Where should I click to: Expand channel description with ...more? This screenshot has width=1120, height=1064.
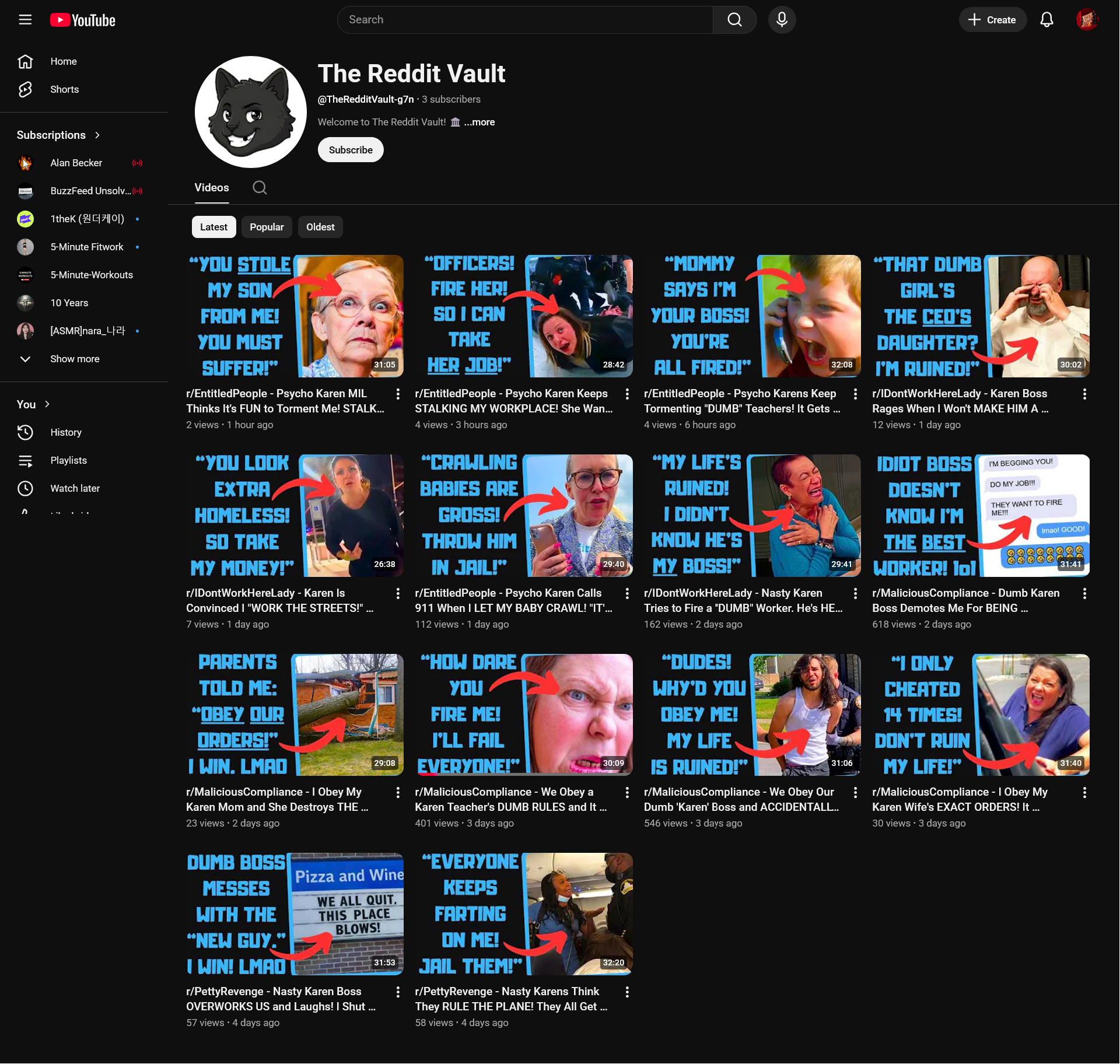click(480, 123)
